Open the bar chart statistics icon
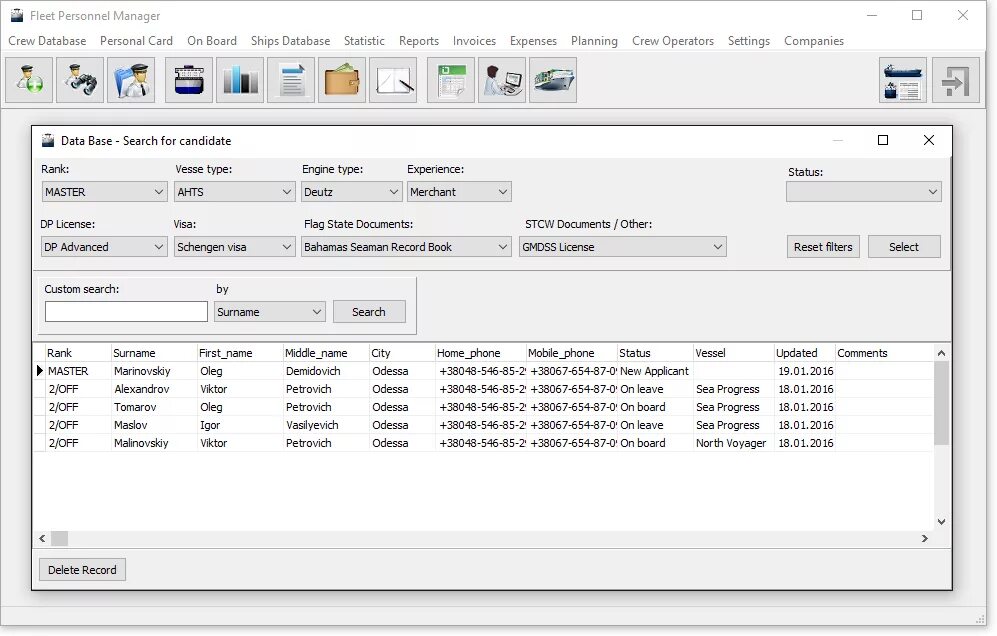Viewport: 997px width, 636px height. (x=240, y=80)
